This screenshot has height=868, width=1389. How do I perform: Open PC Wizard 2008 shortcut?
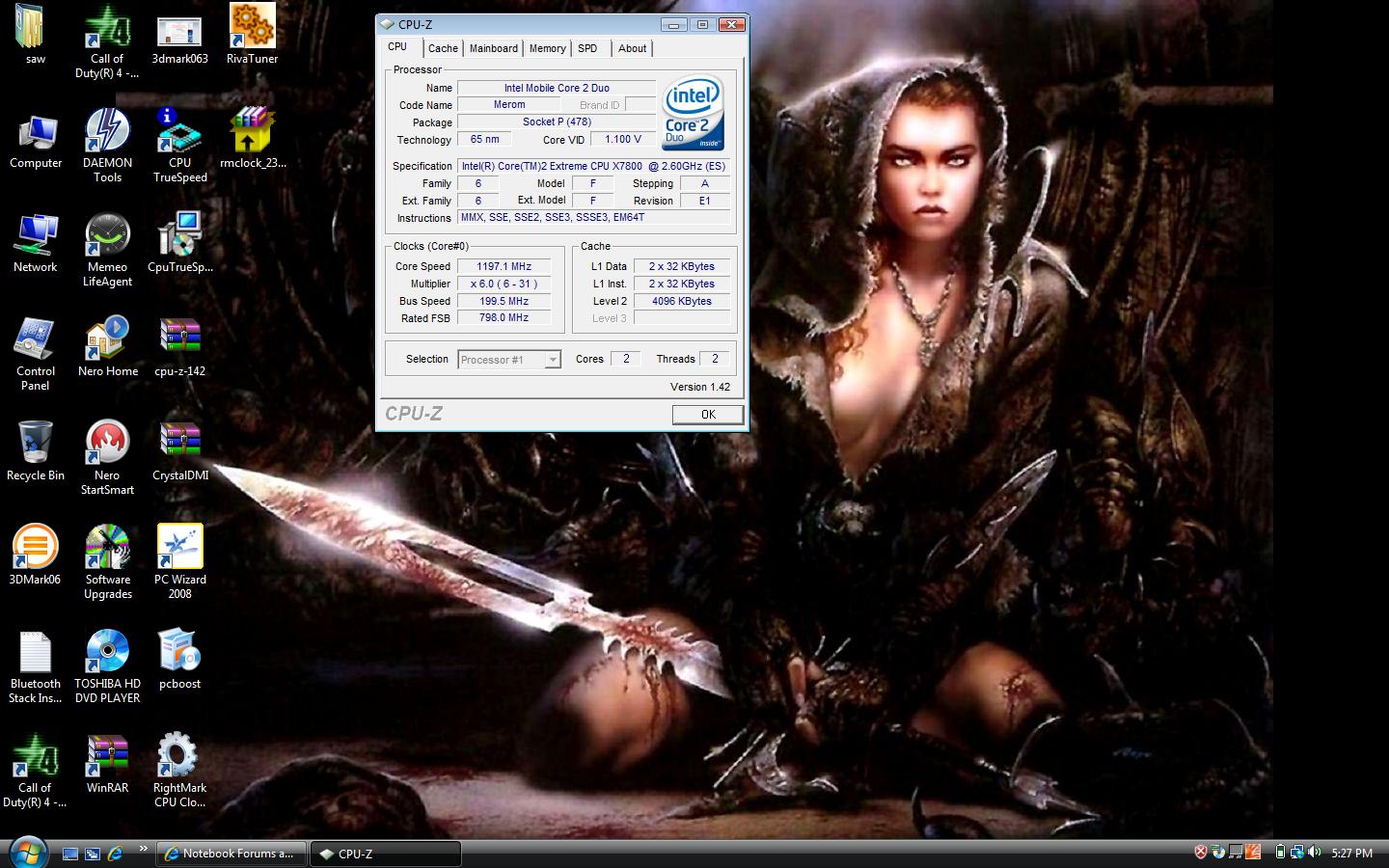coord(179,548)
